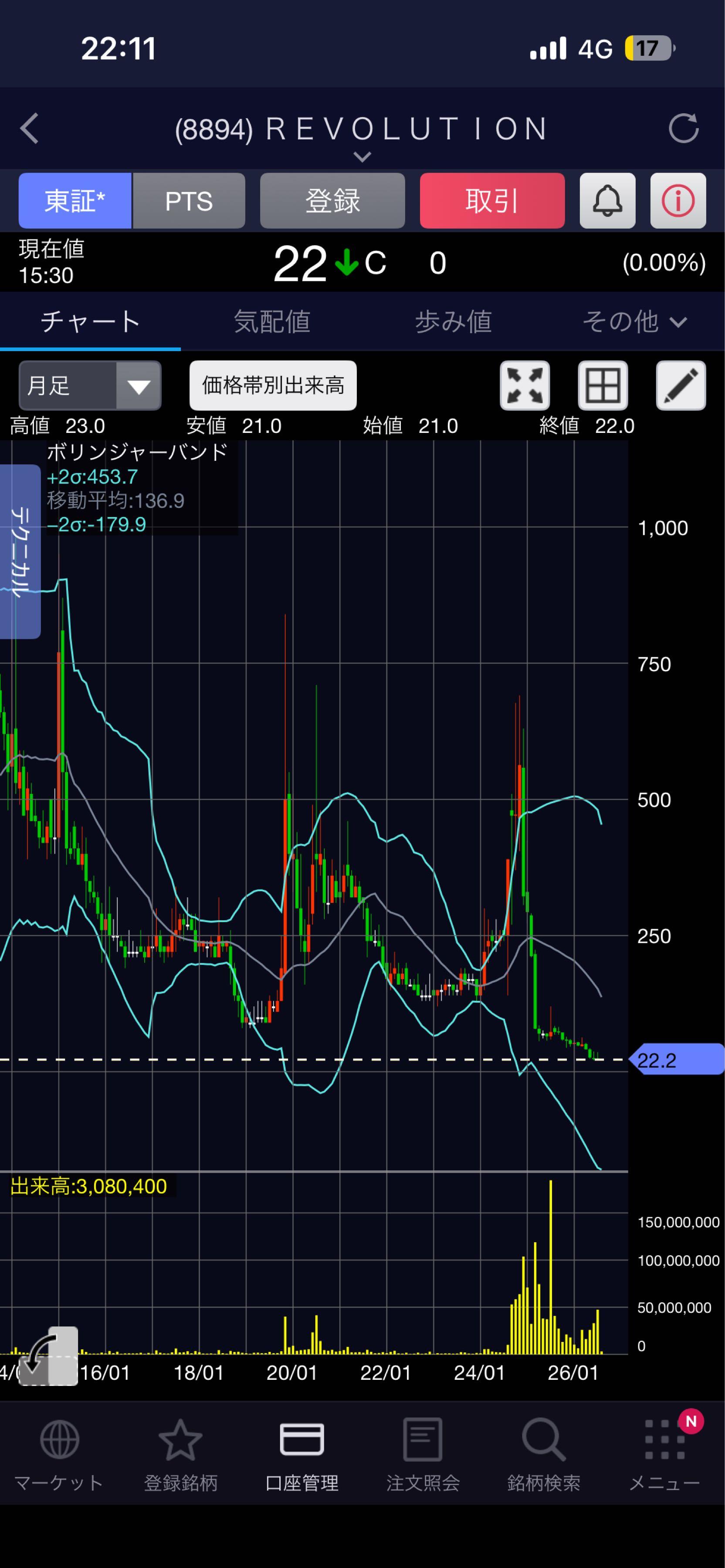Tap the −2σ:-179.9 band value

[x=96, y=524]
